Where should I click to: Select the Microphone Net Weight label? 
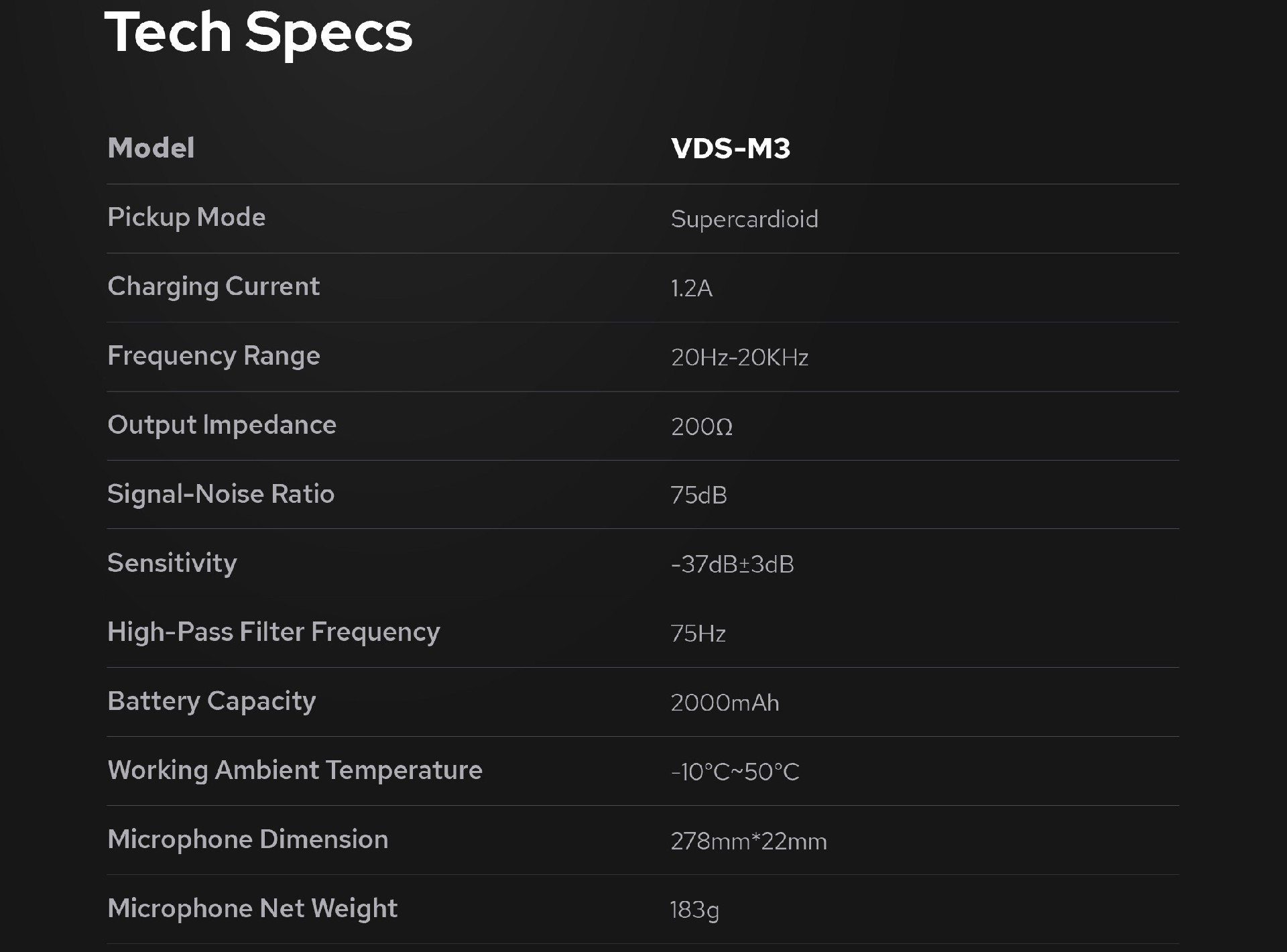tap(253, 908)
